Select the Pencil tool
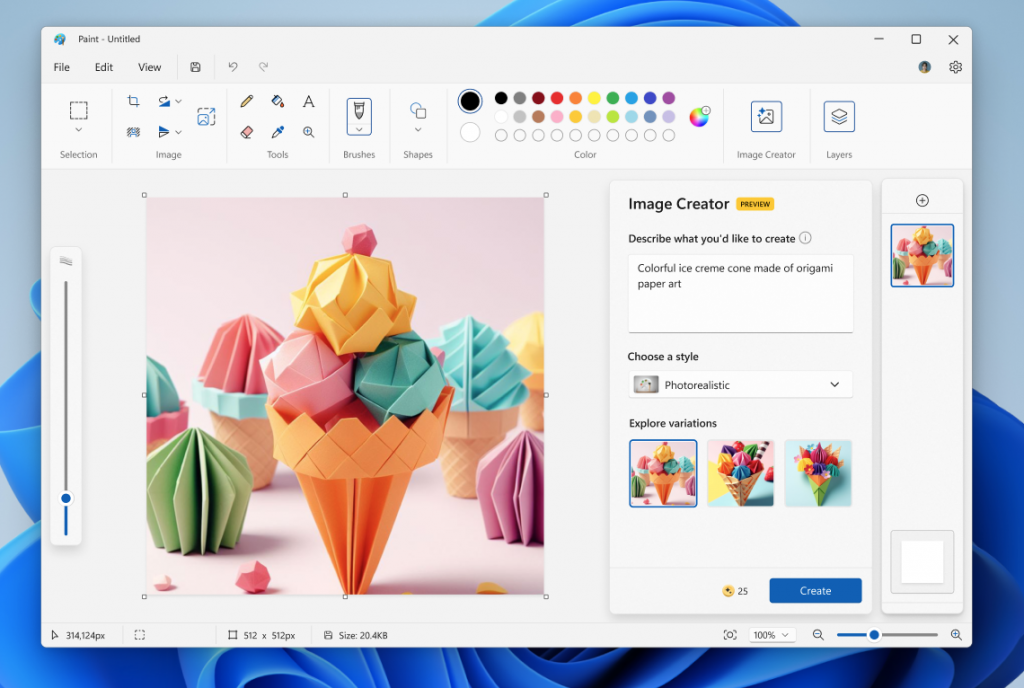Viewport: 1024px width, 688px height. (x=246, y=101)
